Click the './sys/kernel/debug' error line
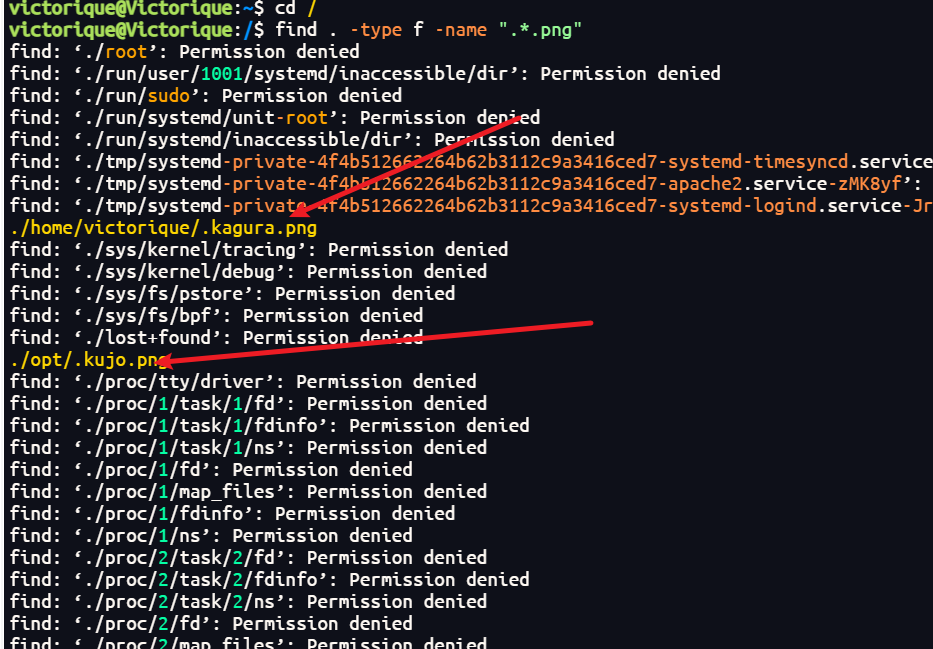 click(x=249, y=271)
